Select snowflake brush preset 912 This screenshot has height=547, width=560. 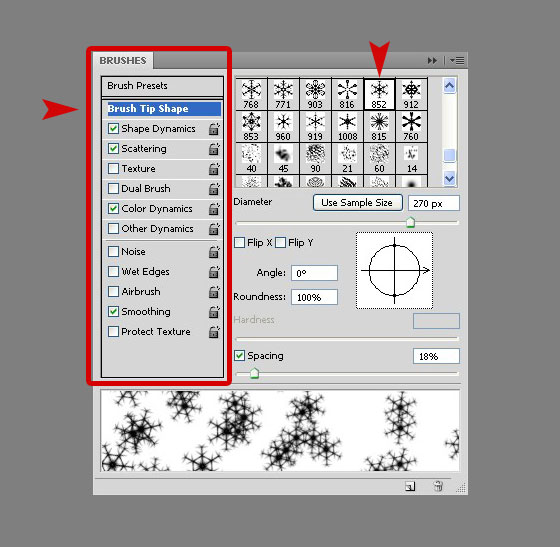(411, 94)
